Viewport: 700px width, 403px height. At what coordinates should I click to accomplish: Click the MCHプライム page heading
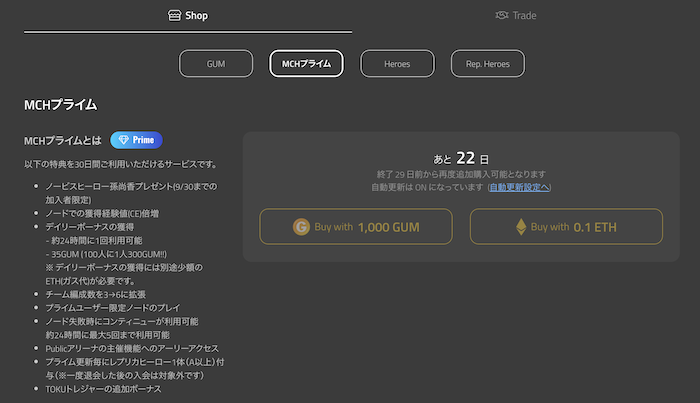(60, 105)
